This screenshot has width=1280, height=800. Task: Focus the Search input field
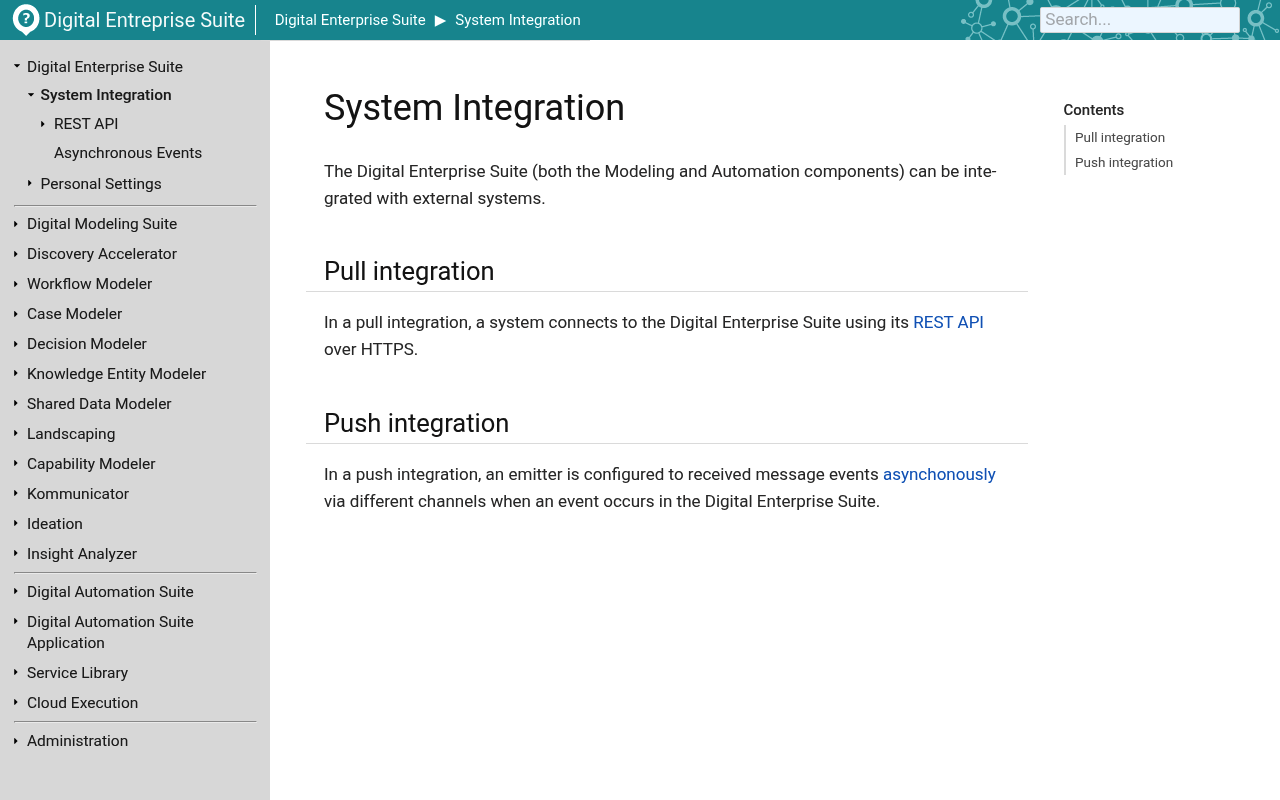point(1140,20)
